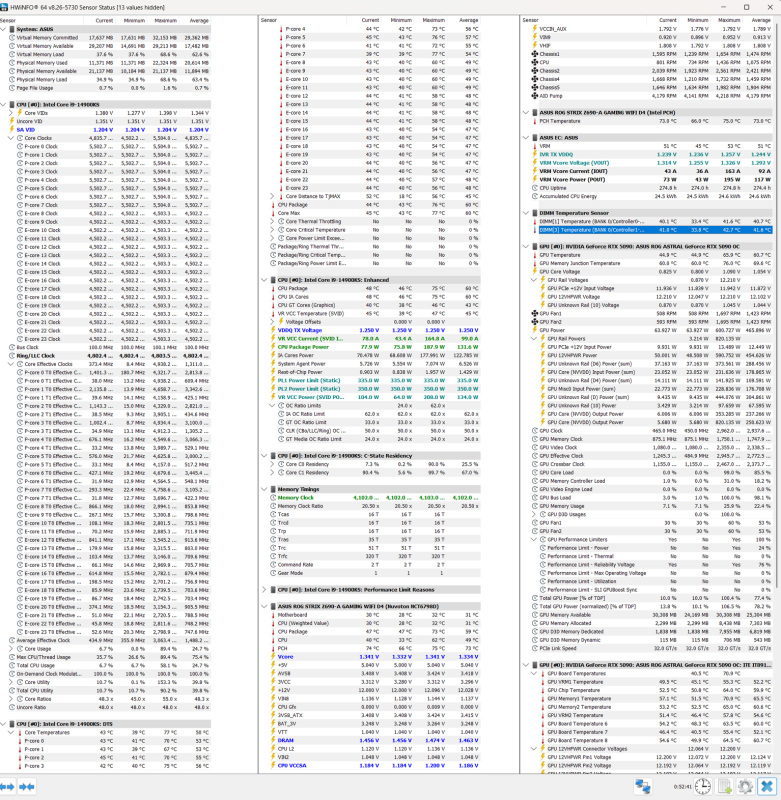Click fan icon on AIO Pump row
Viewport: 781px width, 800px height.
[x=535, y=96]
